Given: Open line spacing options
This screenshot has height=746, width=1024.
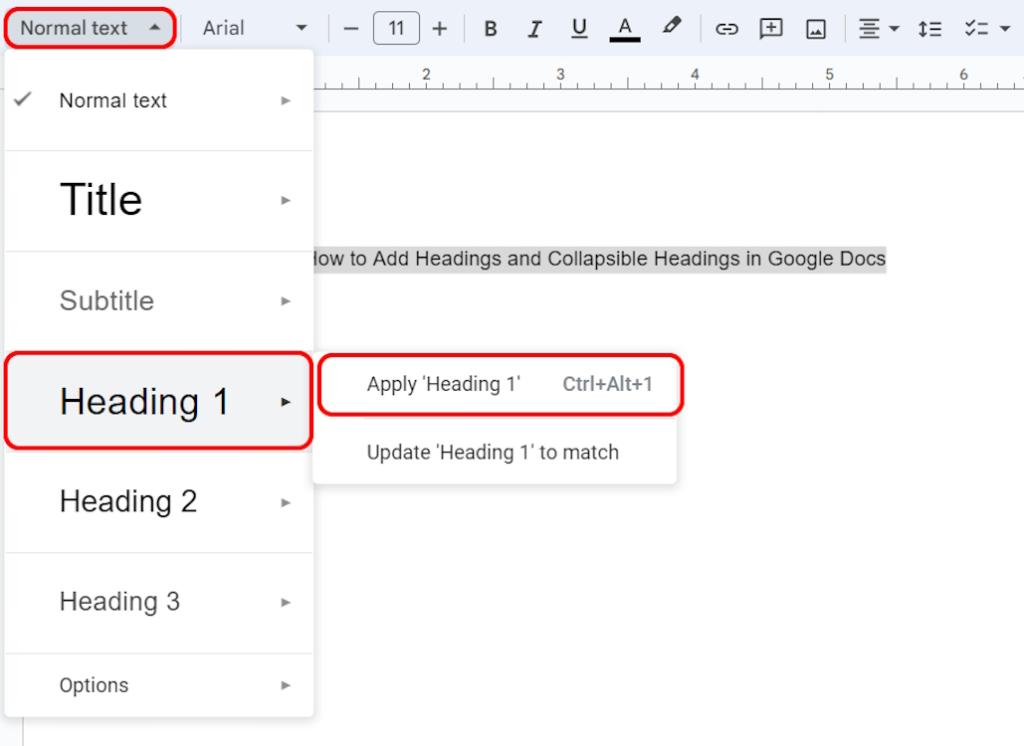Looking at the screenshot, I should point(929,28).
